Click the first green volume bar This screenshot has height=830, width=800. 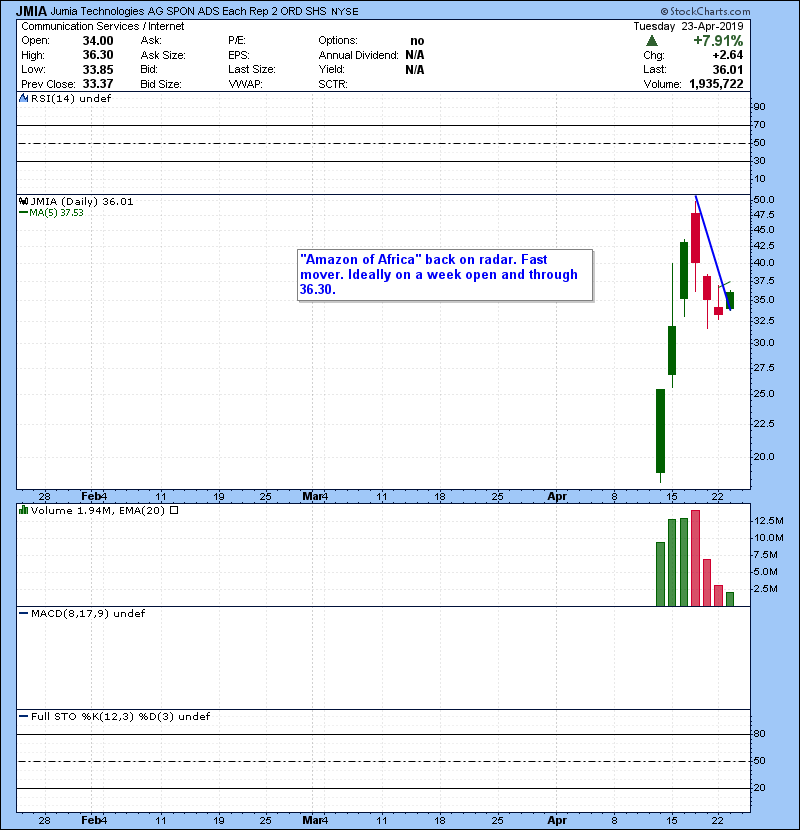(660, 574)
